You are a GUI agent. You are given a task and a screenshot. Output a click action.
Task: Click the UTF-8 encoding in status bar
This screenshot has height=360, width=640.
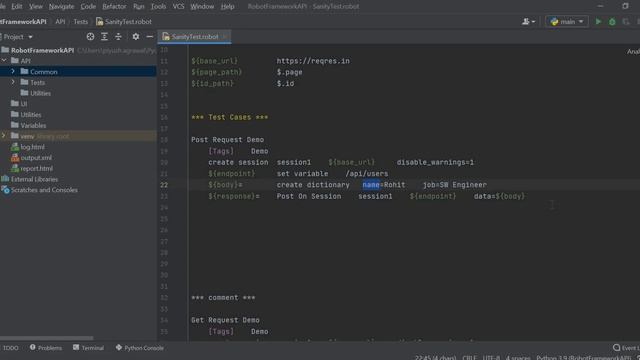(491, 358)
